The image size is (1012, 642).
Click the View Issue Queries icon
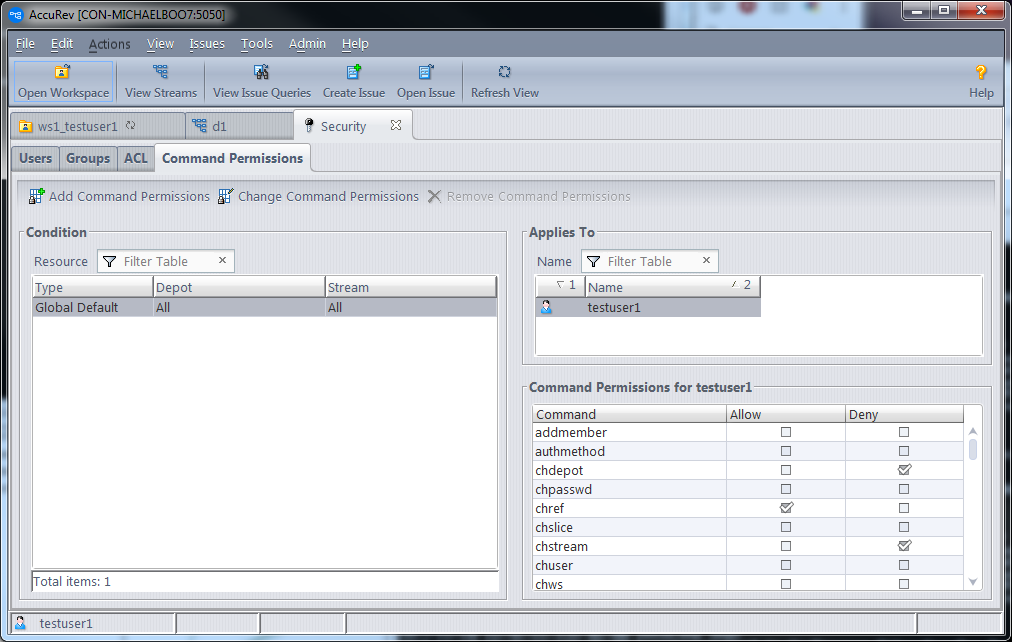coord(261,73)
